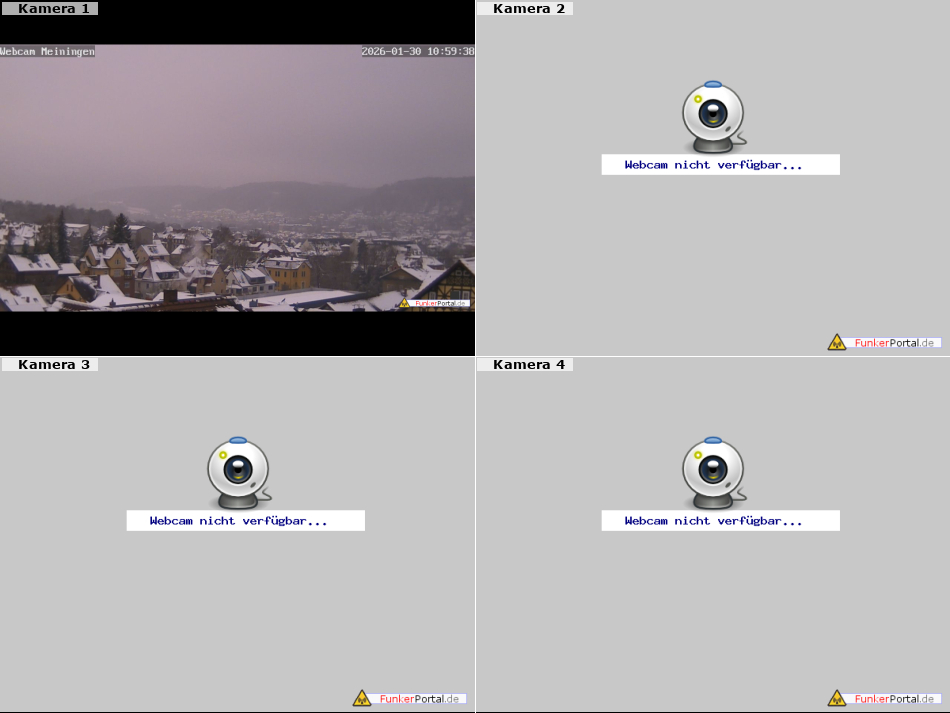Click the yellow warning triangle in Kamera 4

tap(837, 698)
